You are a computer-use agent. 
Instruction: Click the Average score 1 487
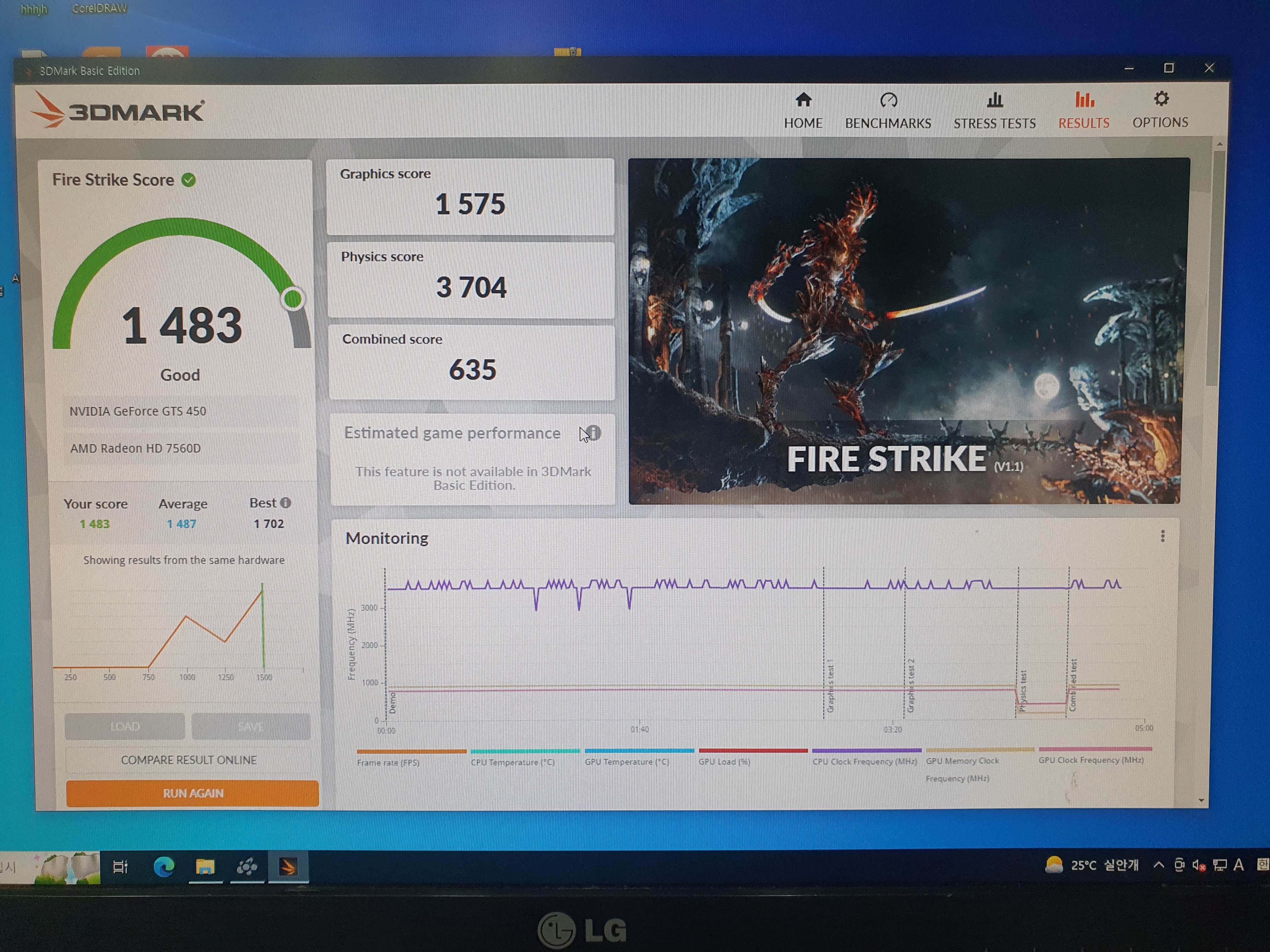[181, 524]
